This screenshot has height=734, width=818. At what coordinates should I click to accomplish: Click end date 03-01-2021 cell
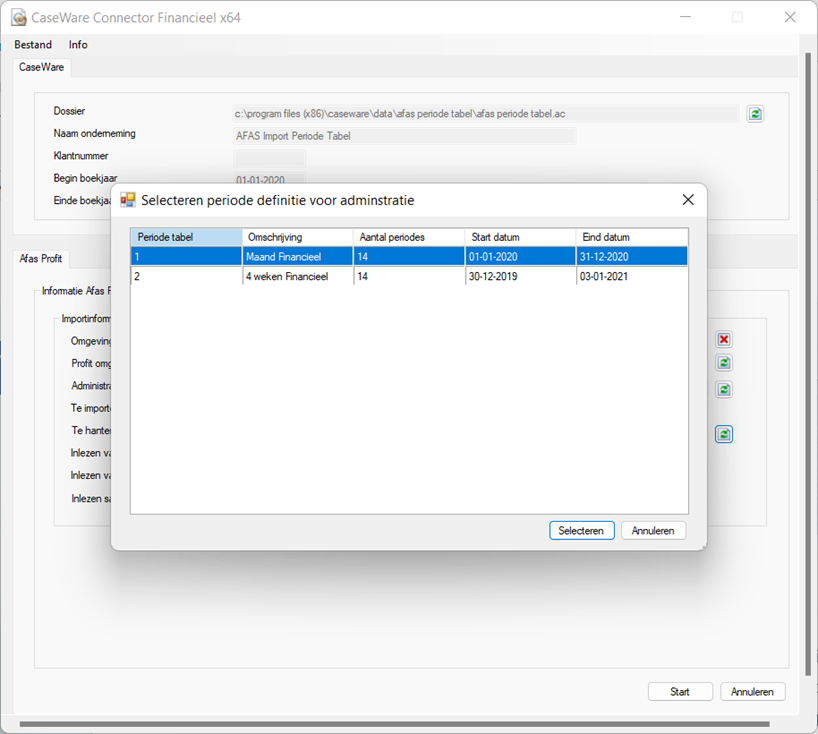(x=632, y=276)
